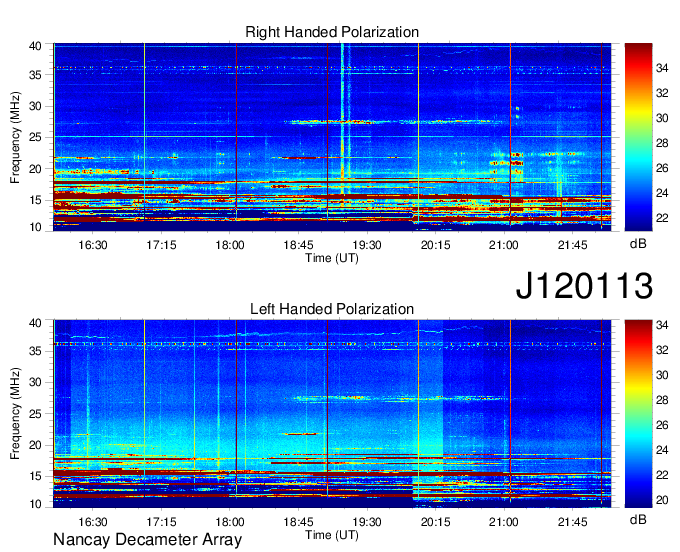Click 21:45 tick on right-handed plot
Viewport: 680px width, 552px height.
pos(572,245)
